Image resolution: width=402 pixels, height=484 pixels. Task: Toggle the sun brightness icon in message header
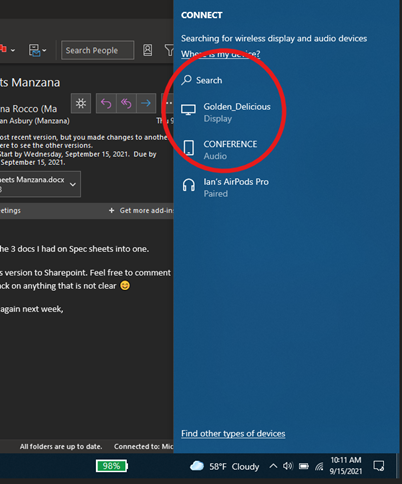click(81, 104)
